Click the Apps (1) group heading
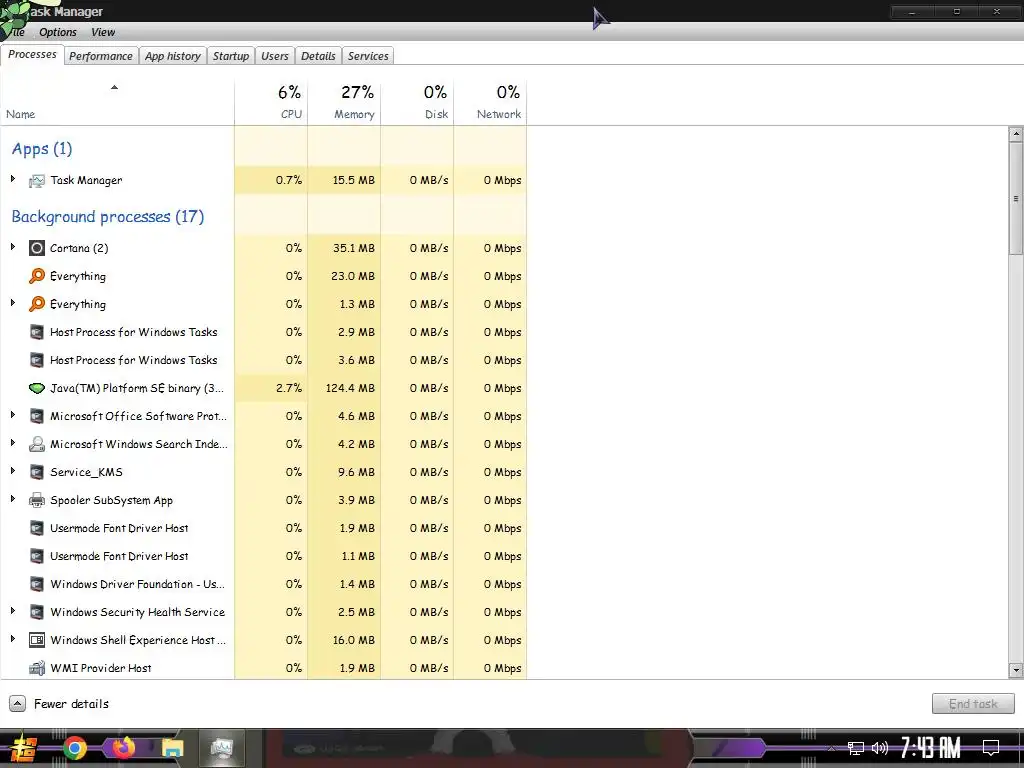This screenshot has width=1024, height=768. pyautogui.click(x=42, y=149)
